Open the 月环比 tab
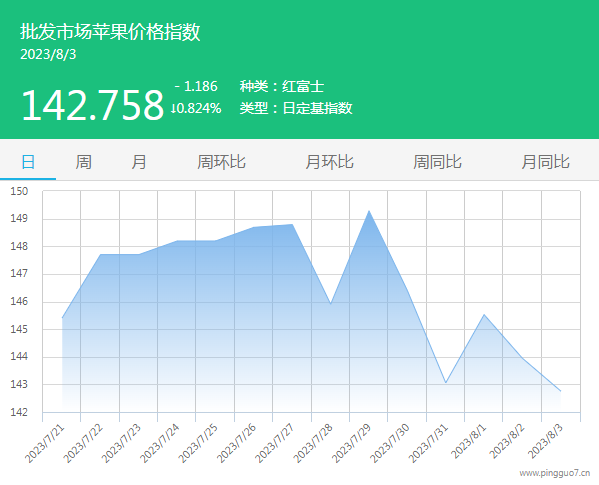 coord(329,162)
